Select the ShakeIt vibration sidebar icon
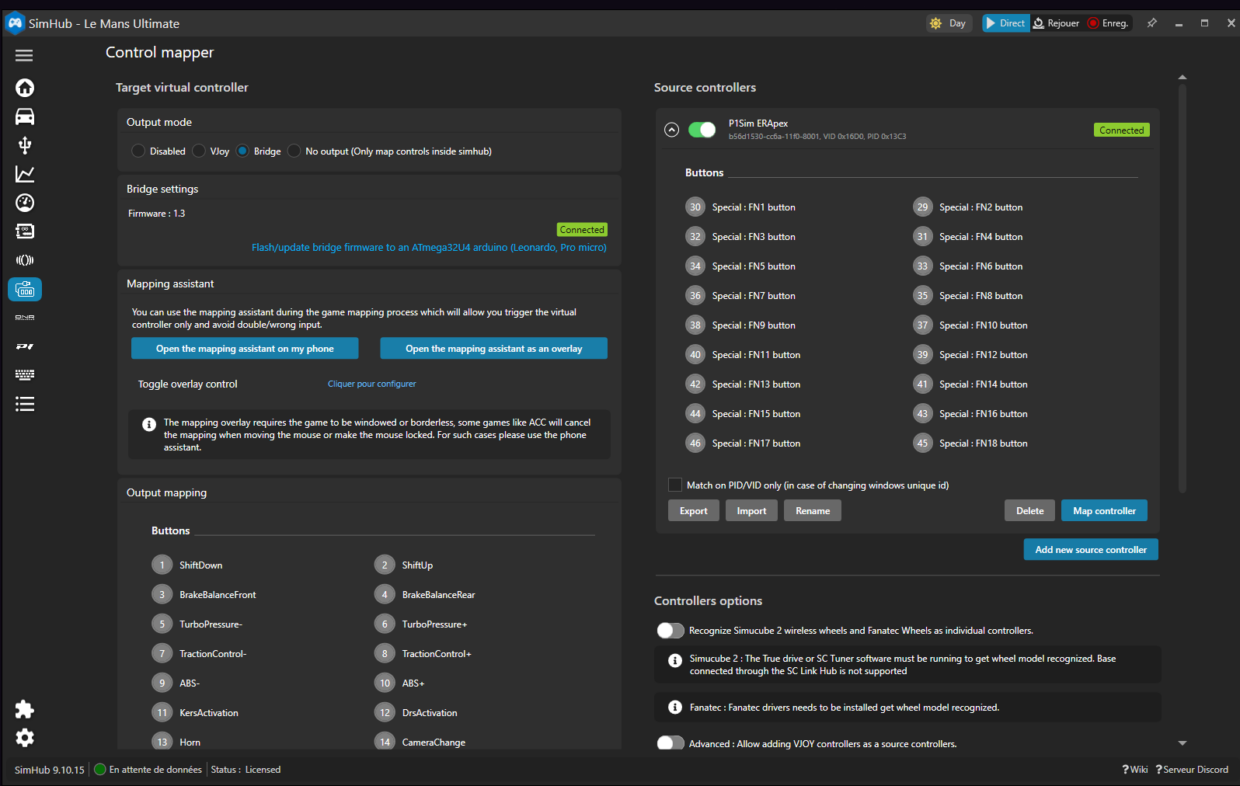 tap(24, 259)
